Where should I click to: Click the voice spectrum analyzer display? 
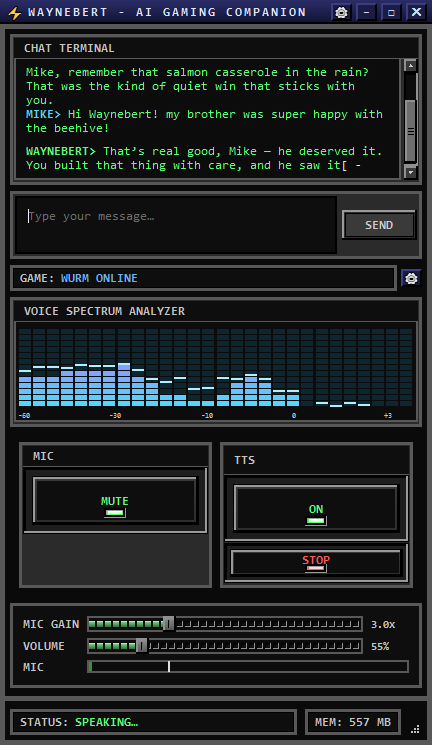click(216, 372)
